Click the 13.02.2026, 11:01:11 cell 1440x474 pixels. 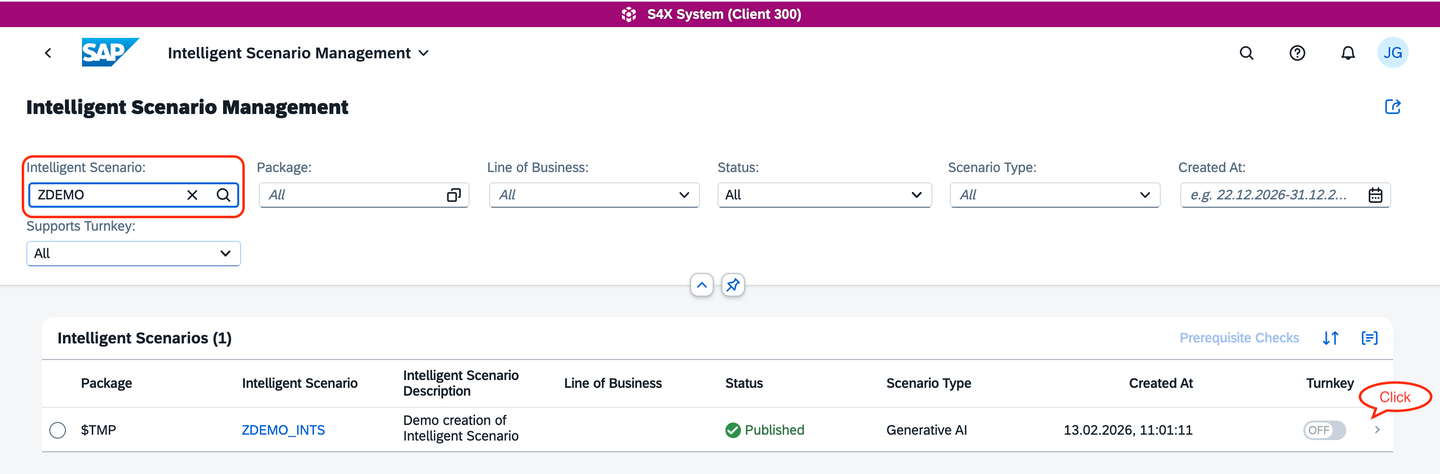click(1128, 430)
